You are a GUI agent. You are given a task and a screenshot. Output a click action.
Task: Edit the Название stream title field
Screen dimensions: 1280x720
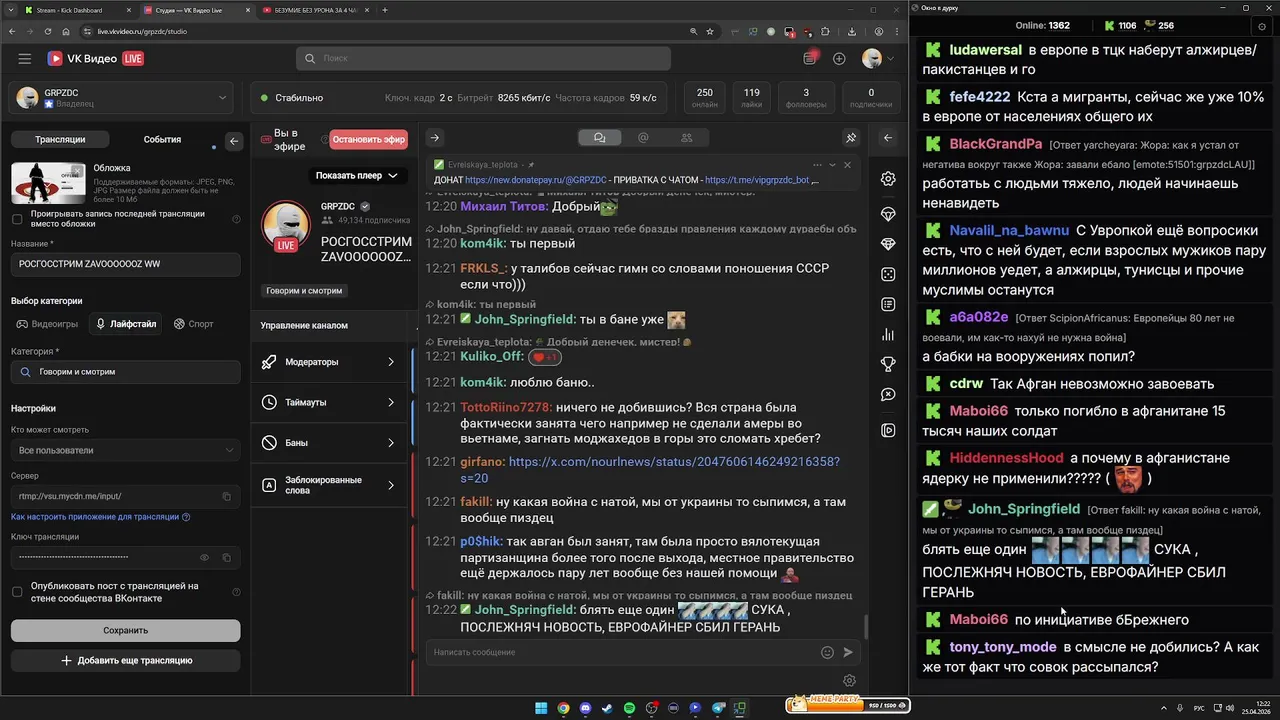click(125, 264)
